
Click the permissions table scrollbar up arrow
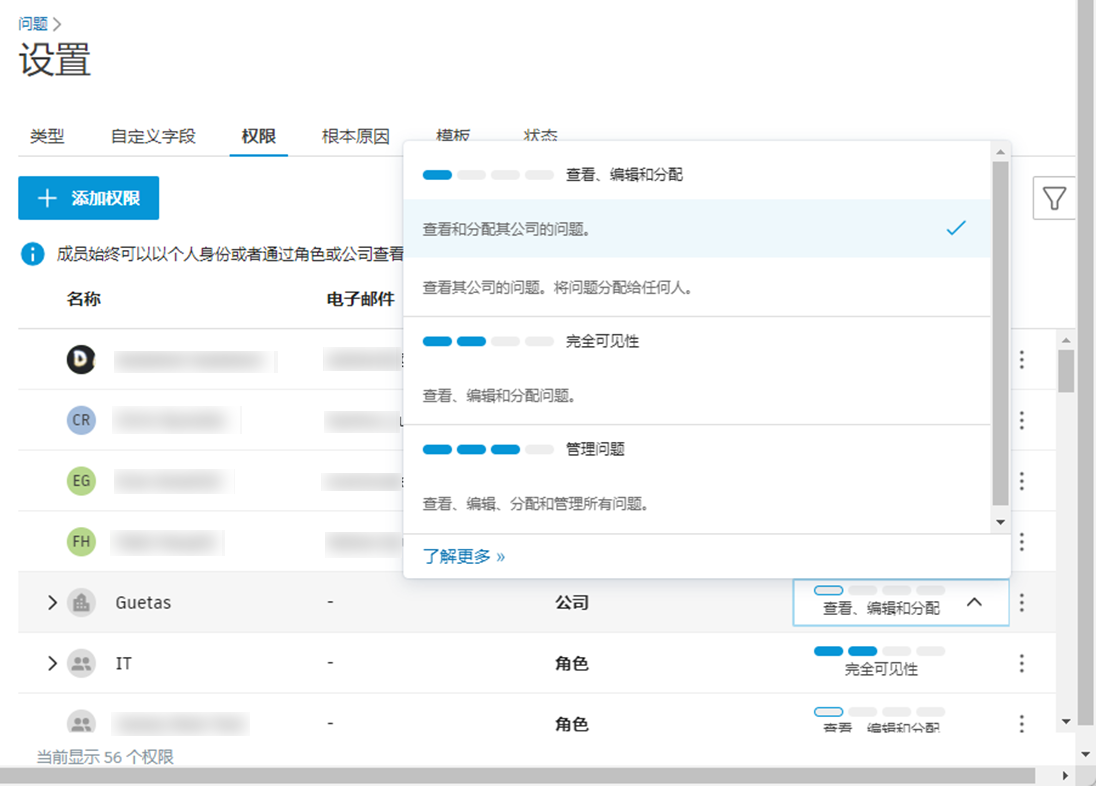pyautogui.click(x=1066, y=341)
